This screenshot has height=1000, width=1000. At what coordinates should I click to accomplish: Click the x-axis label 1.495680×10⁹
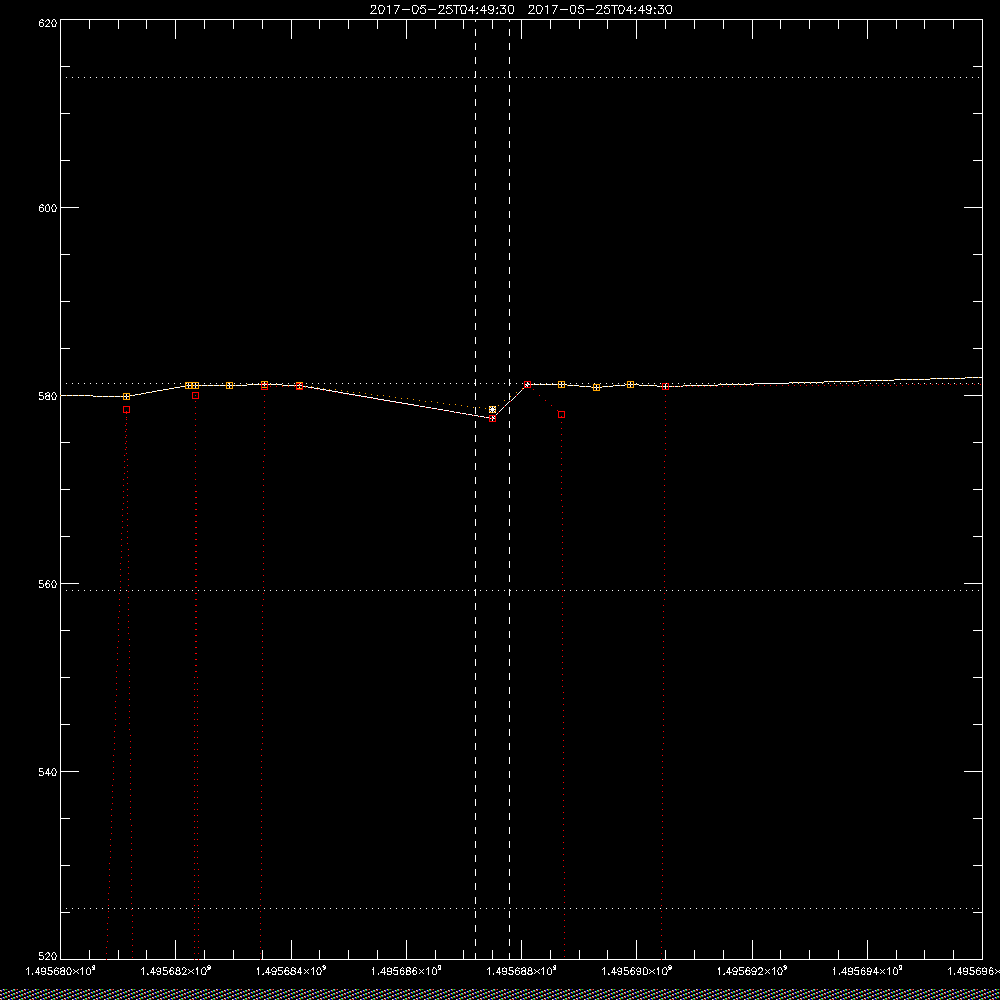click(x=60, y=971)
